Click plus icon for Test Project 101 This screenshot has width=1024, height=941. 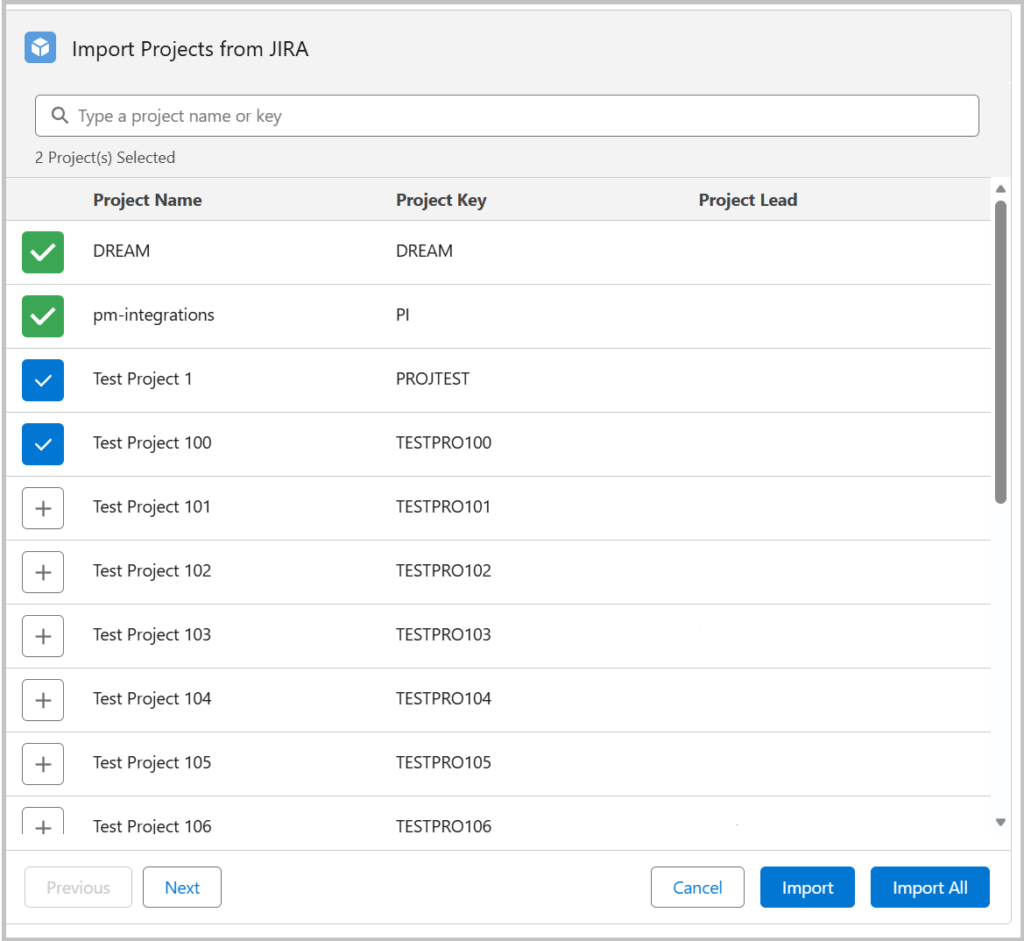coord(43,508)
